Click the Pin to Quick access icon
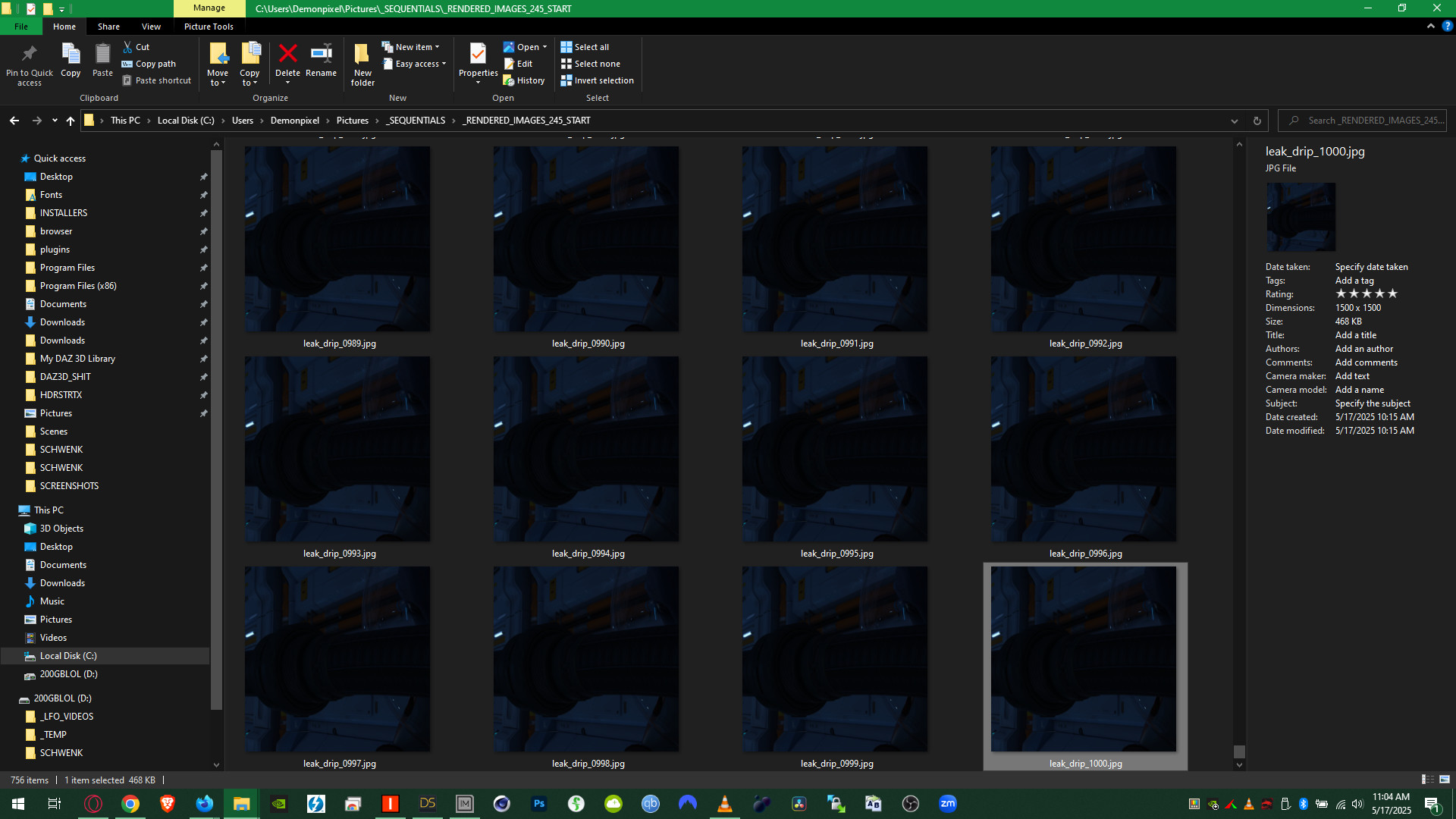 pyautogui.click(x=29, y=54)
